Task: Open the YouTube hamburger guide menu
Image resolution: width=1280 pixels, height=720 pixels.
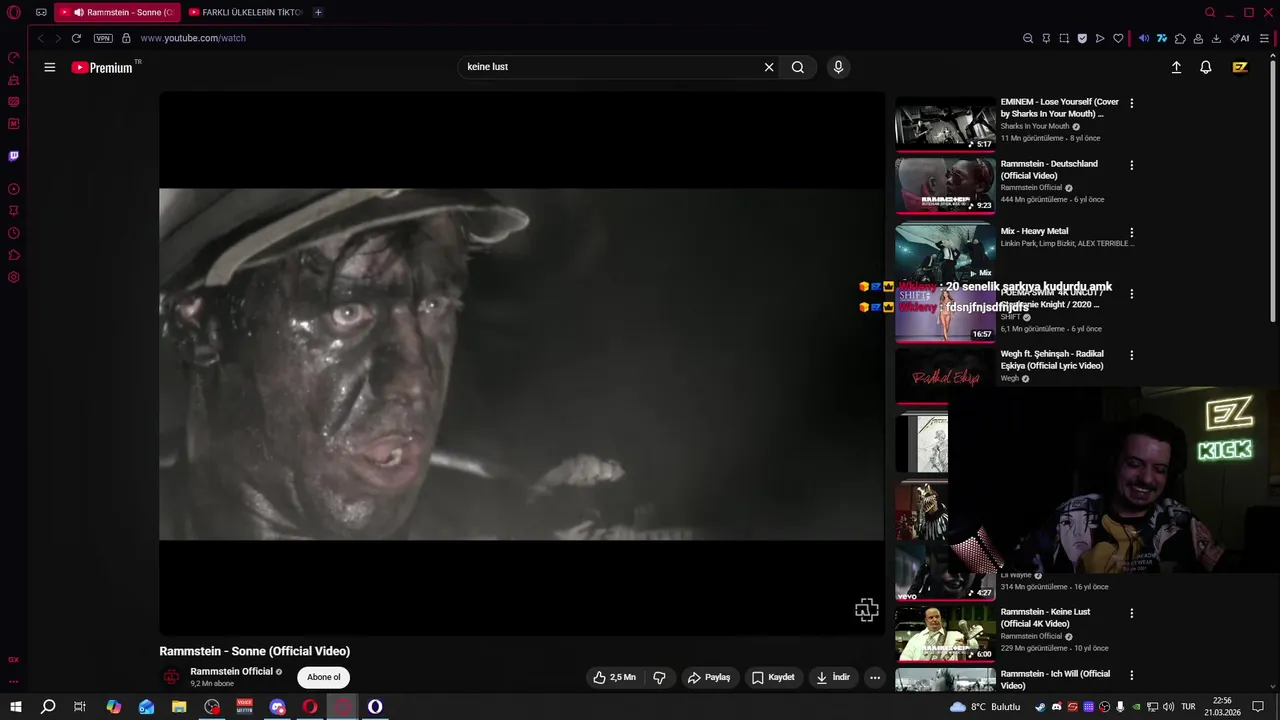Action: (x=49, y=67)
